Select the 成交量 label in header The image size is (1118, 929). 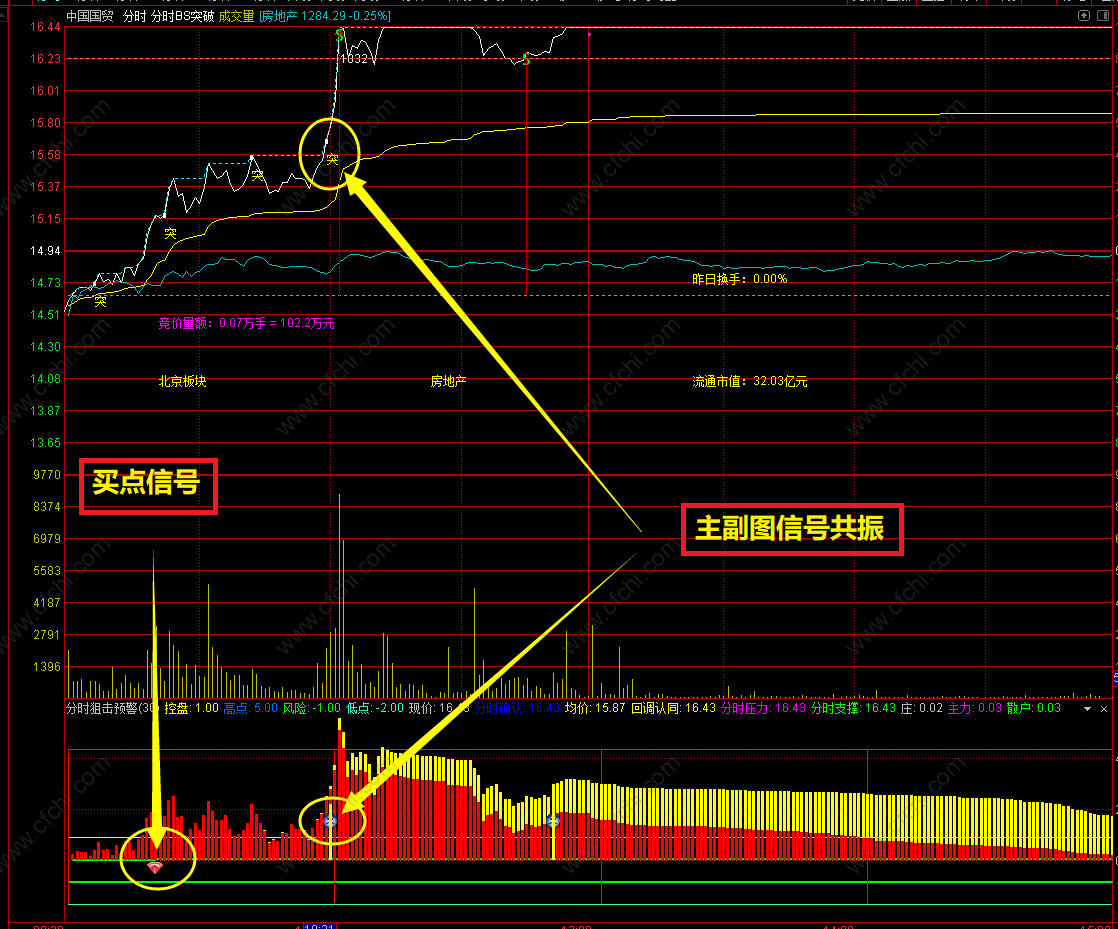click(x=237, y=16)
